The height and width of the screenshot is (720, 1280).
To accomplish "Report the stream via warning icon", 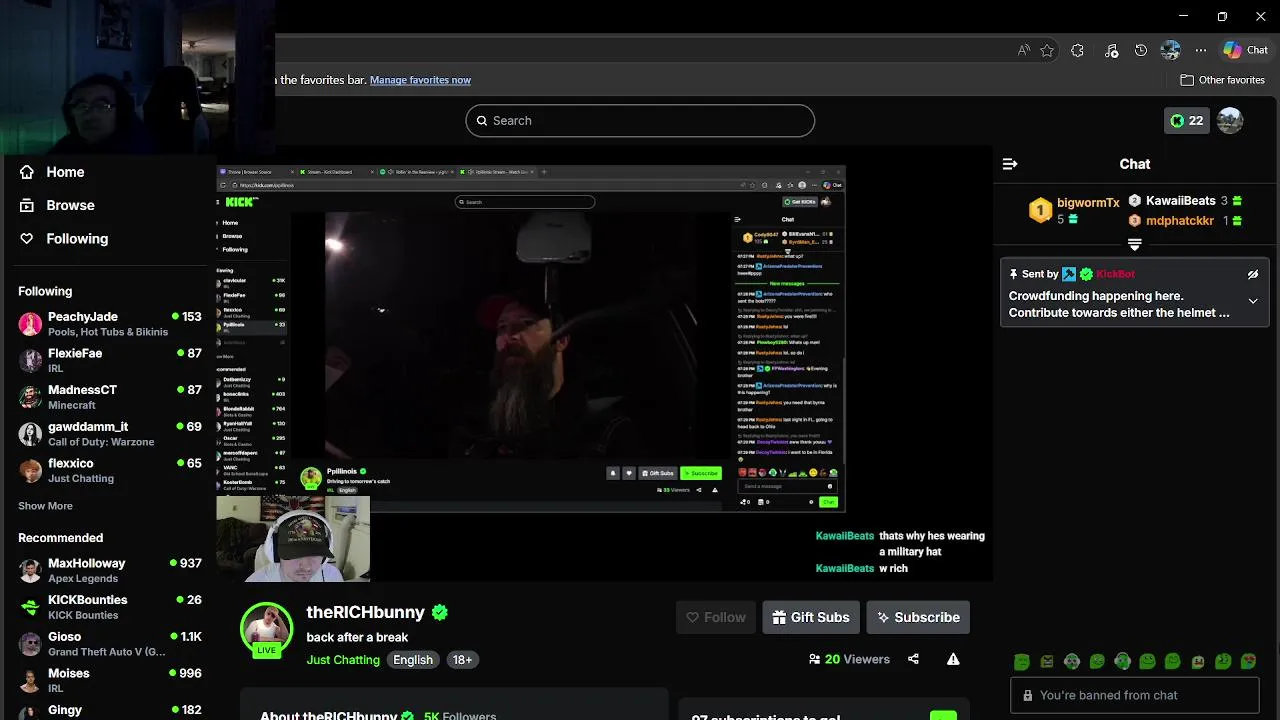I will 953,659.
